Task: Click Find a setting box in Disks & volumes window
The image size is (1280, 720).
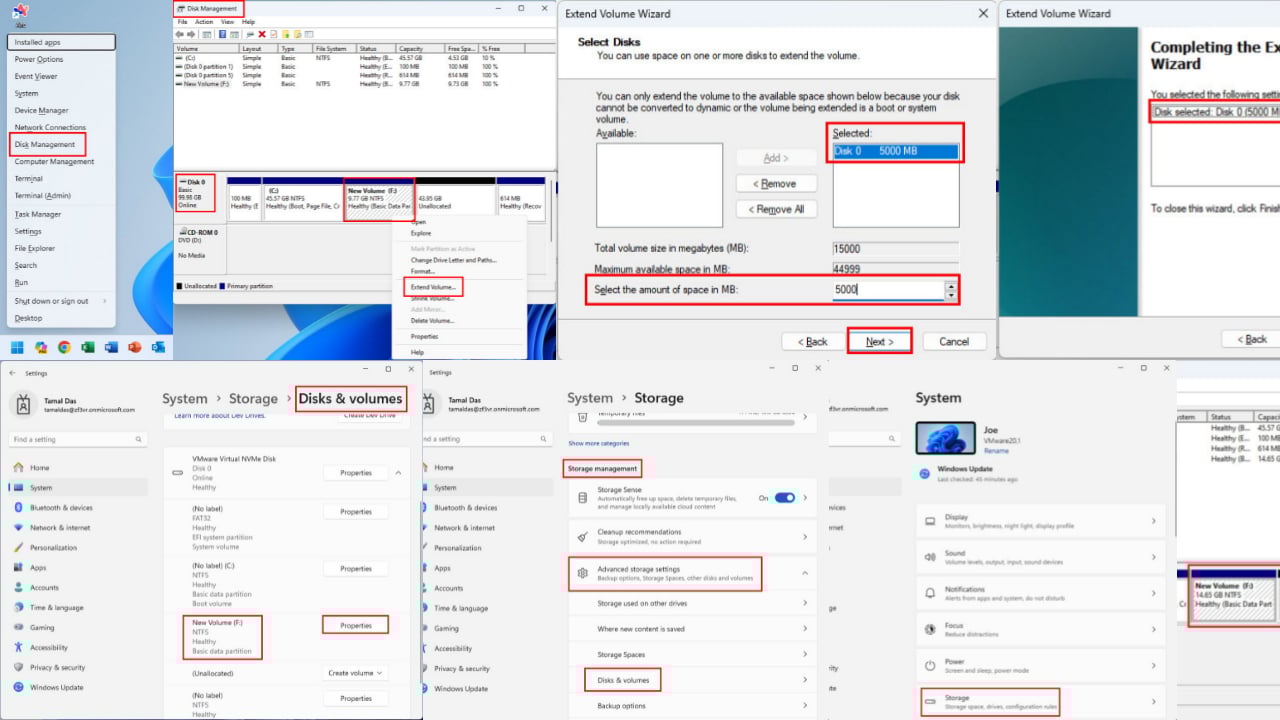Action: [x=78, y=439]
